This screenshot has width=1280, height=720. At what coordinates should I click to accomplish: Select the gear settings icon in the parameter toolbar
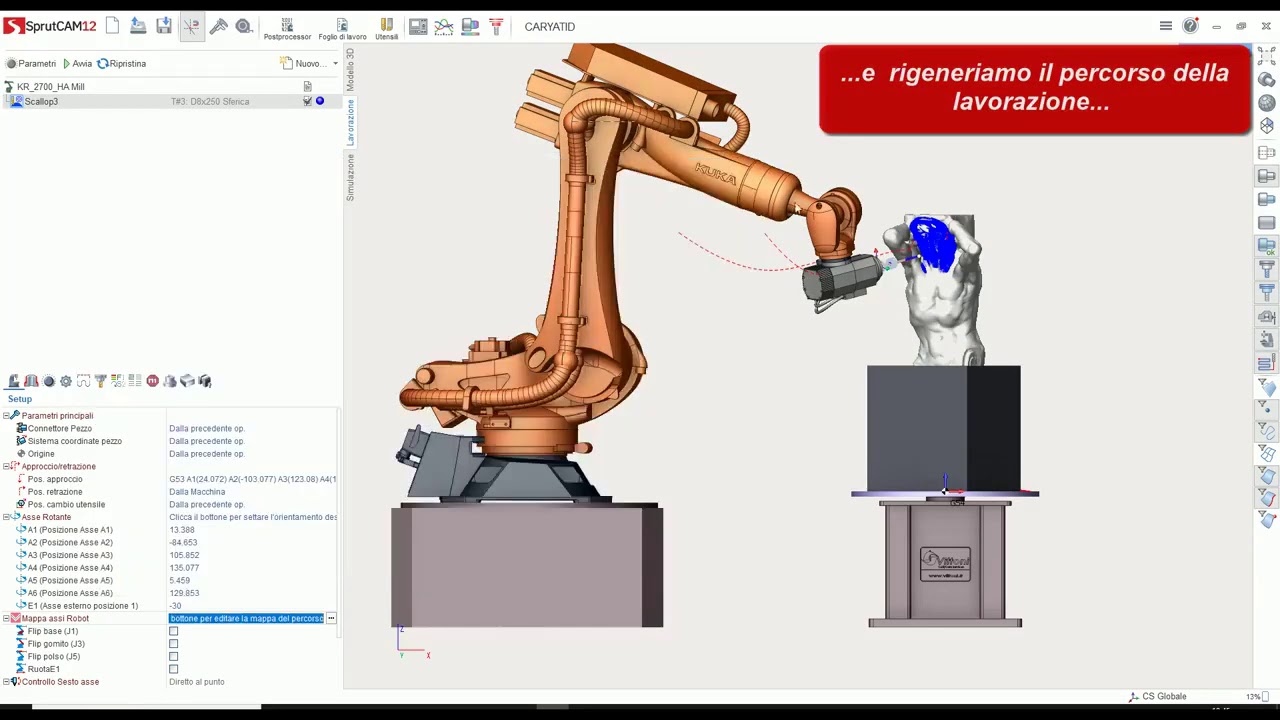point(66,381)
